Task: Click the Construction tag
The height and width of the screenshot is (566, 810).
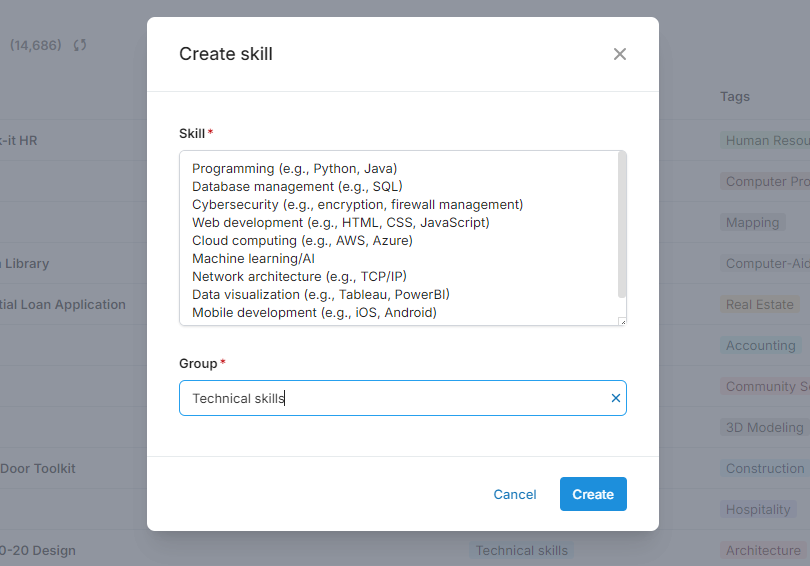Action: [765, 468]
